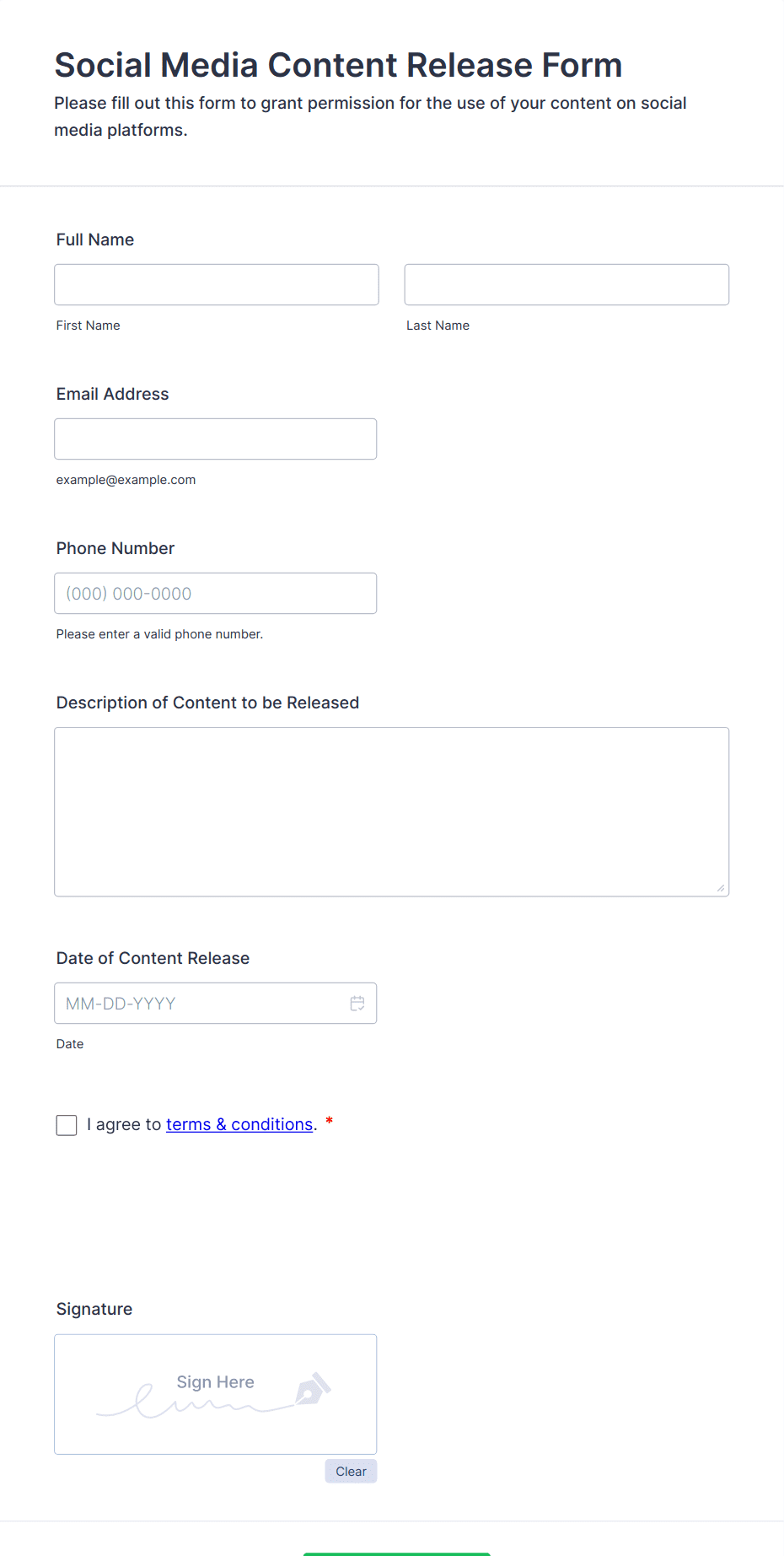Click the green submit button at bottom

tap(396, 1553)
